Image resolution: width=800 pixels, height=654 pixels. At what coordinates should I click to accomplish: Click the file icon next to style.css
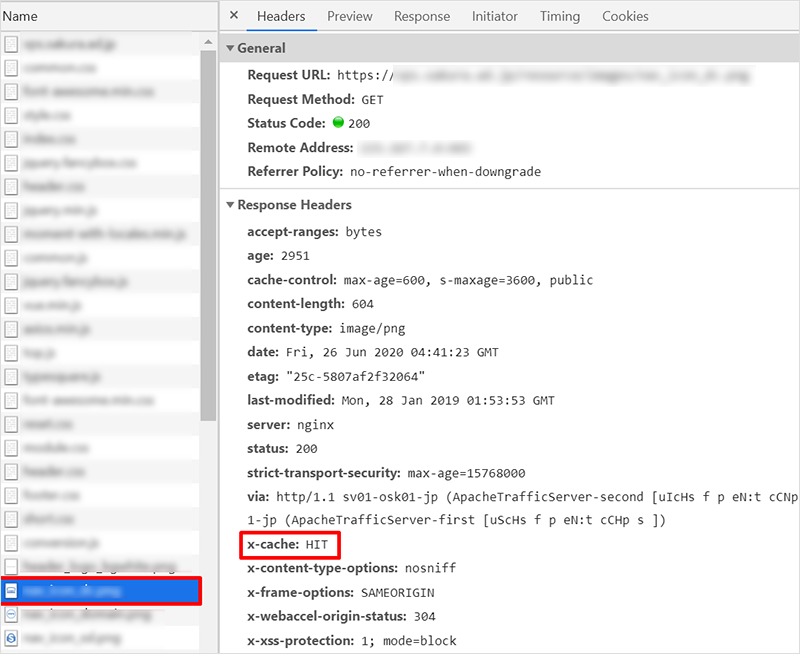pyautogui.click(x=11, y=115)
